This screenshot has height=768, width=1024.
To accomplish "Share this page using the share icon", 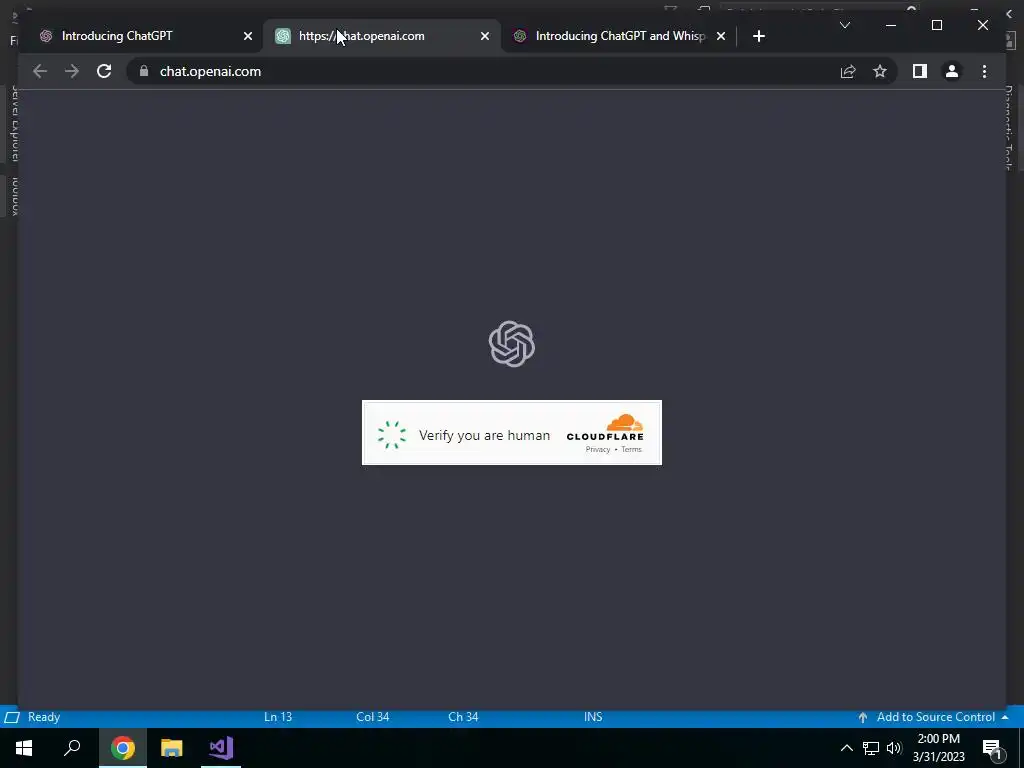I will (848, 71).
